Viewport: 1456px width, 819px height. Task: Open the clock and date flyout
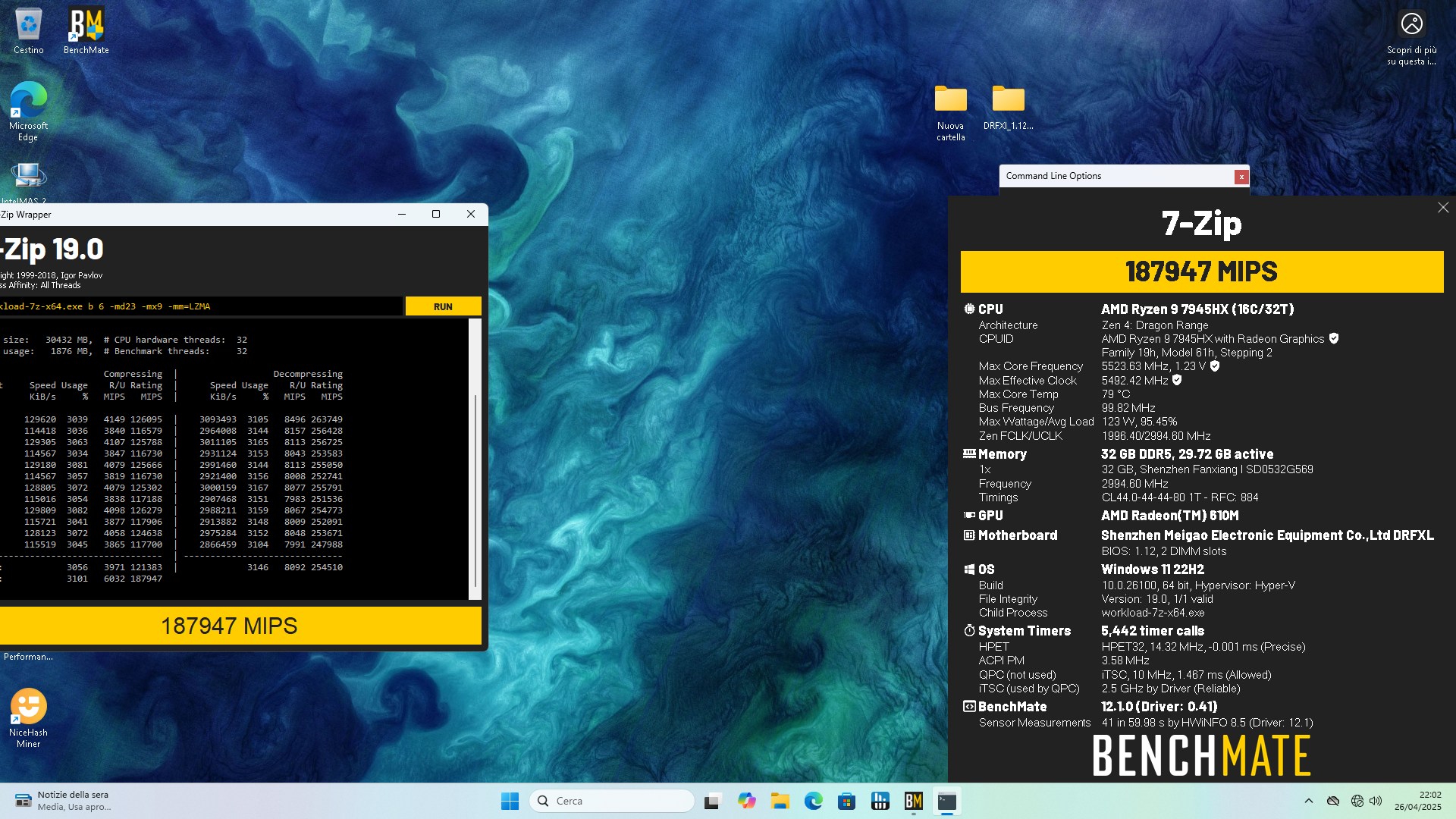[x=1417, y=801]
